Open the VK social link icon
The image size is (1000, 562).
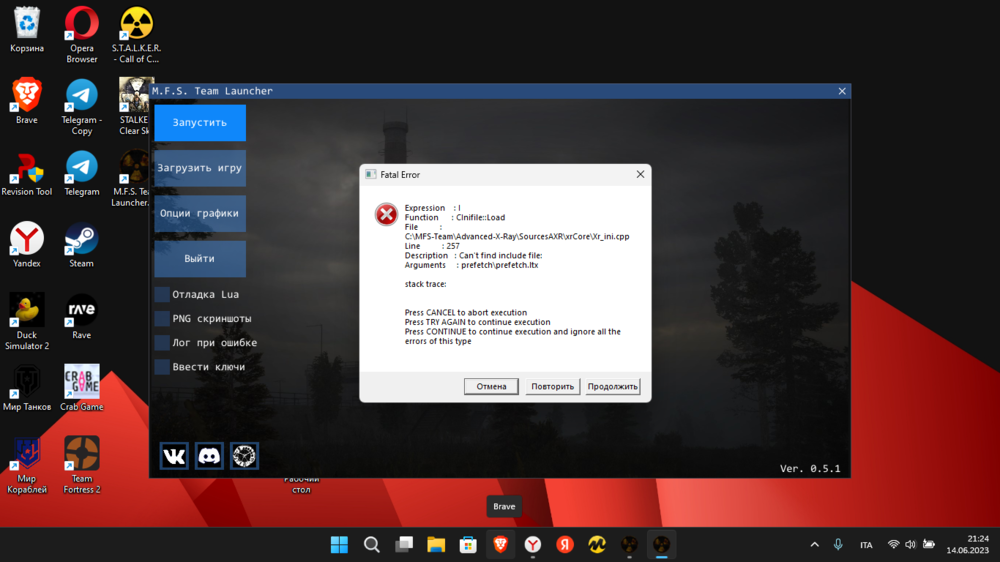(174, 456)
